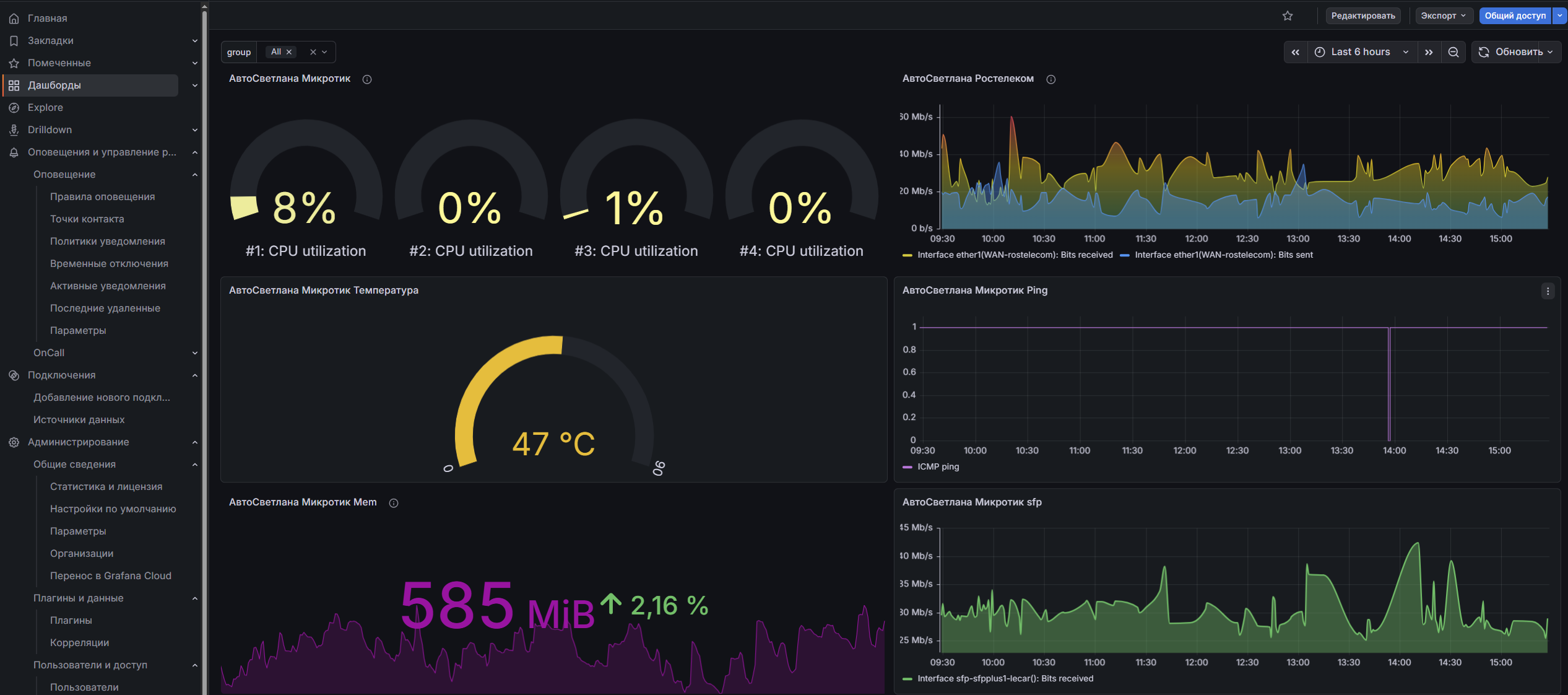Open Добавление нового подключения link
Image resolution: width=1568 pixels, height=695 pixels.
pos(102,398)
